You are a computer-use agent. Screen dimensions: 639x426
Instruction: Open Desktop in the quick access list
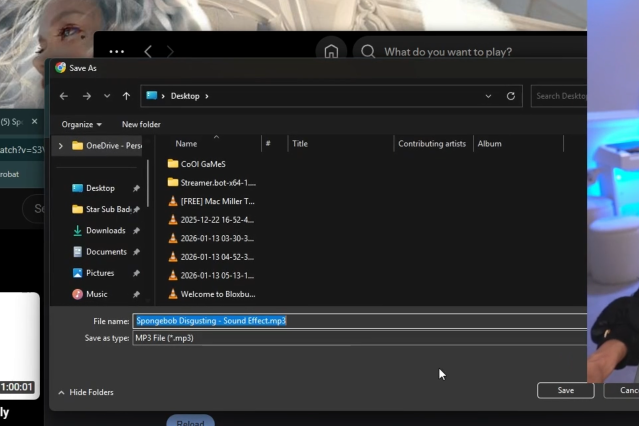pyautogui.click(x=100, y=188)
